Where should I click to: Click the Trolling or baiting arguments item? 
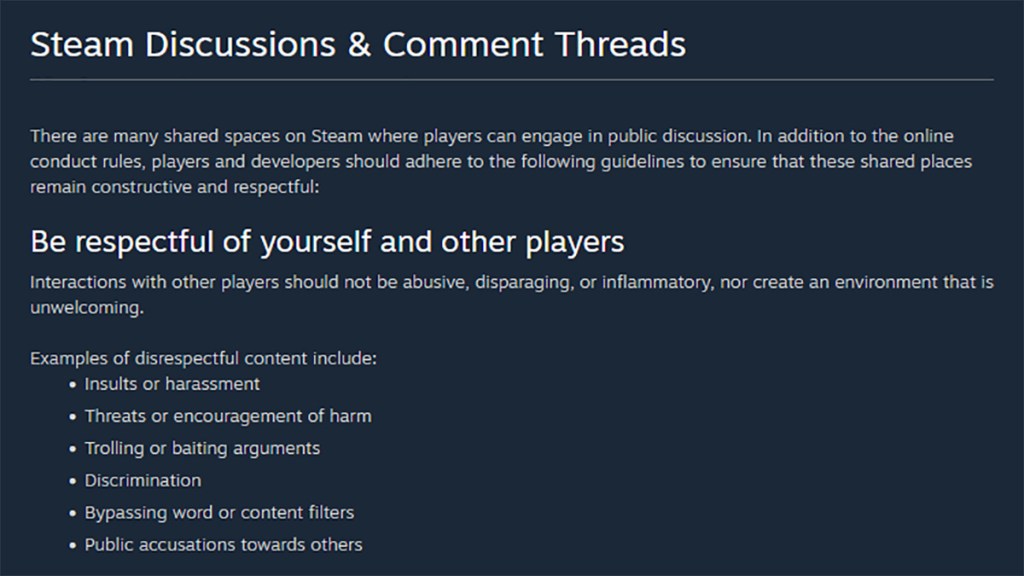click(x=202, y=448)
